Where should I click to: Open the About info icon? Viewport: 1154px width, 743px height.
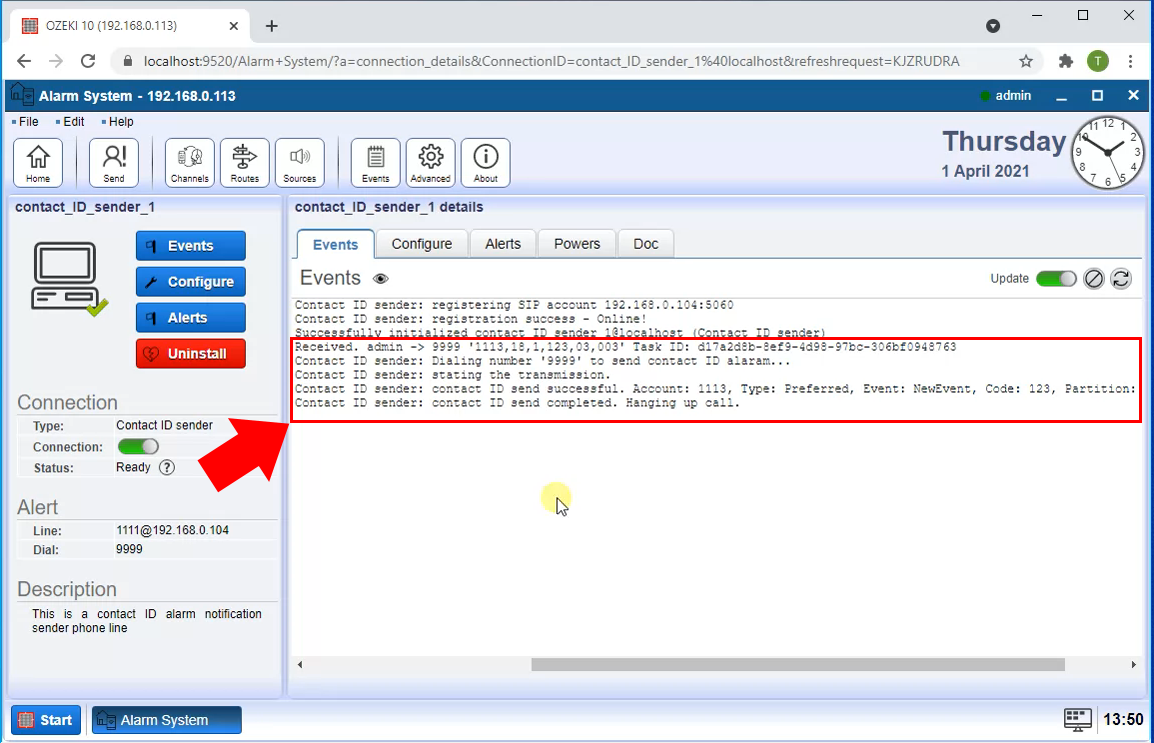(x=486, y=163)
